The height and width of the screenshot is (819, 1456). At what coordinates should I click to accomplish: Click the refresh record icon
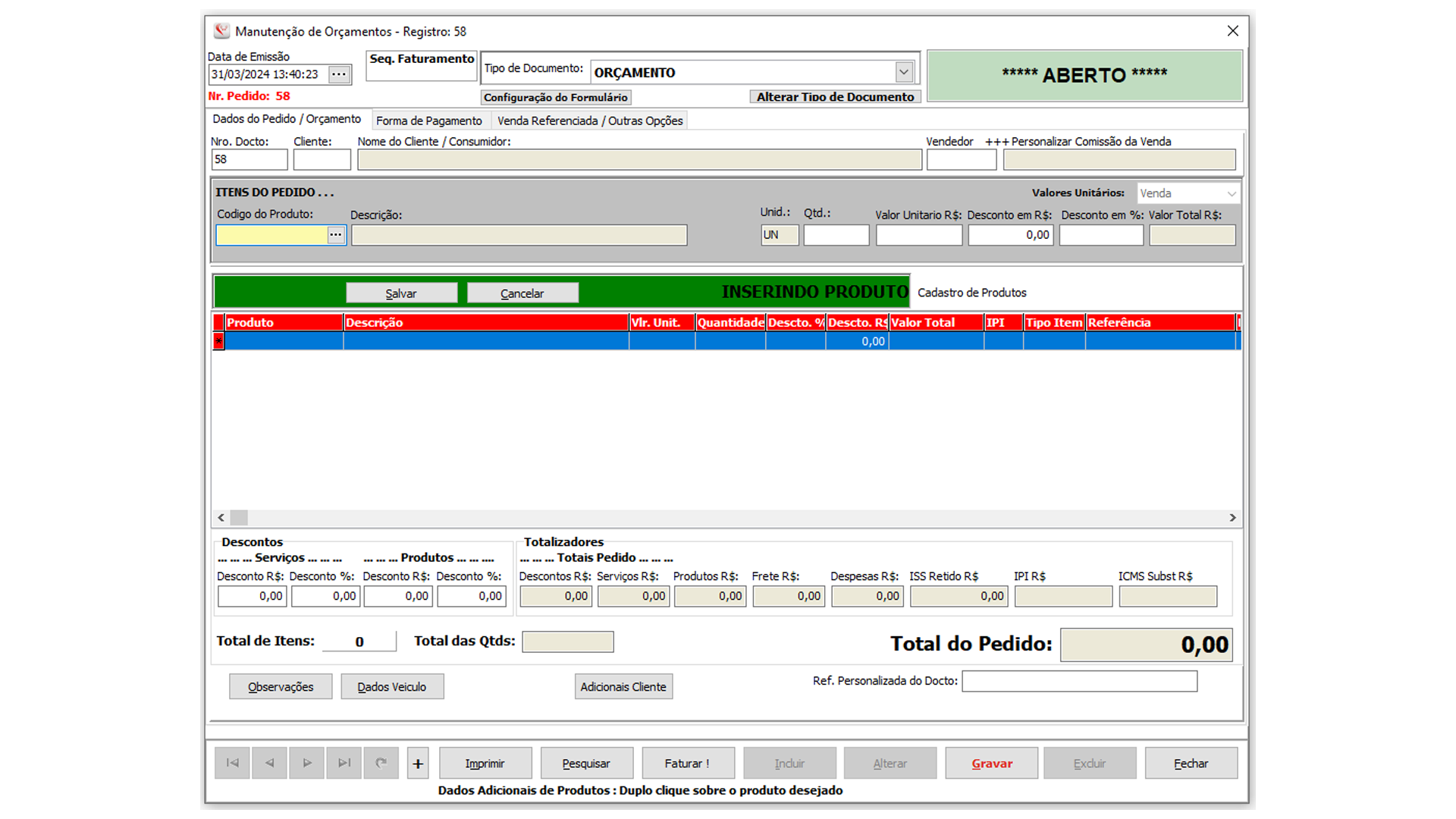point(381,763)
